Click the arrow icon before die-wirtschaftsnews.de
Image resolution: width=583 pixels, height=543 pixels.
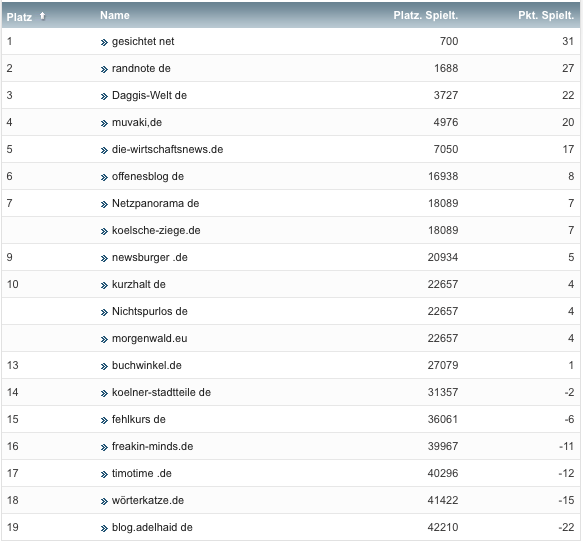pyautogui.click(x=104, y=150)
